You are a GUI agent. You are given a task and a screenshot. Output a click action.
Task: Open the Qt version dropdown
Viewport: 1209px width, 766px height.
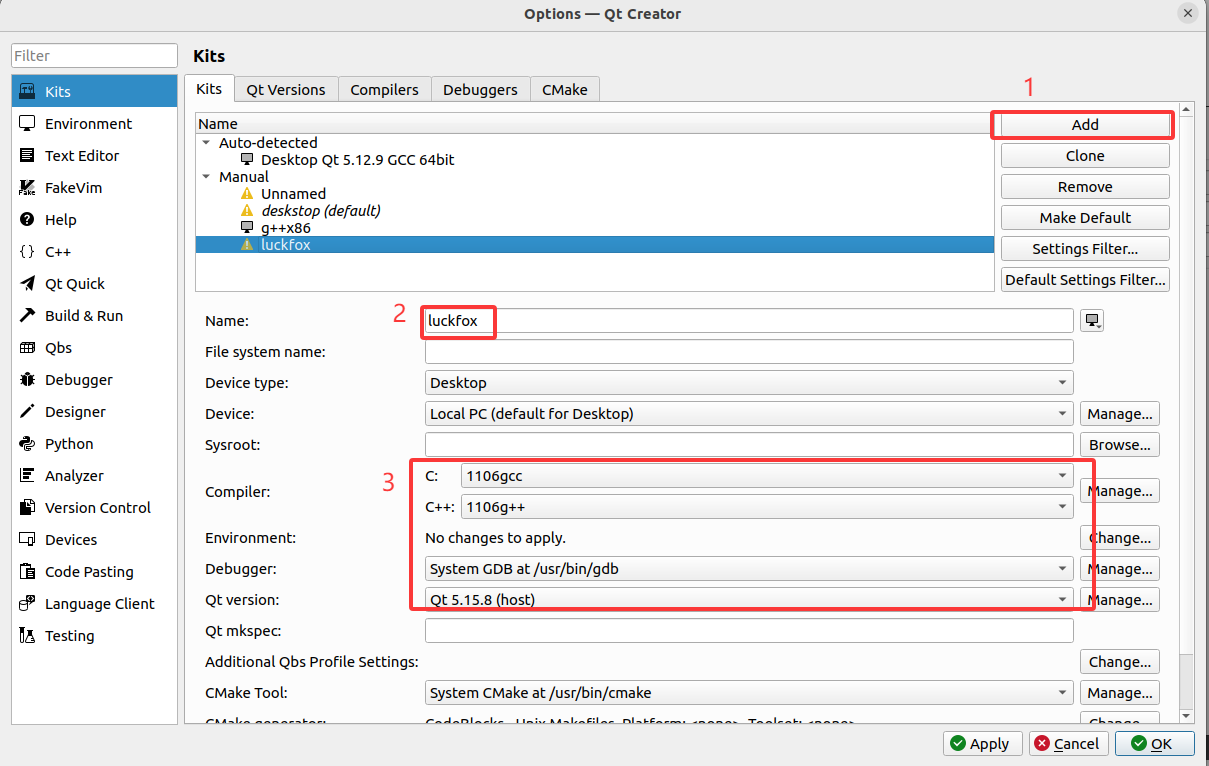click(x=748, y=600)
